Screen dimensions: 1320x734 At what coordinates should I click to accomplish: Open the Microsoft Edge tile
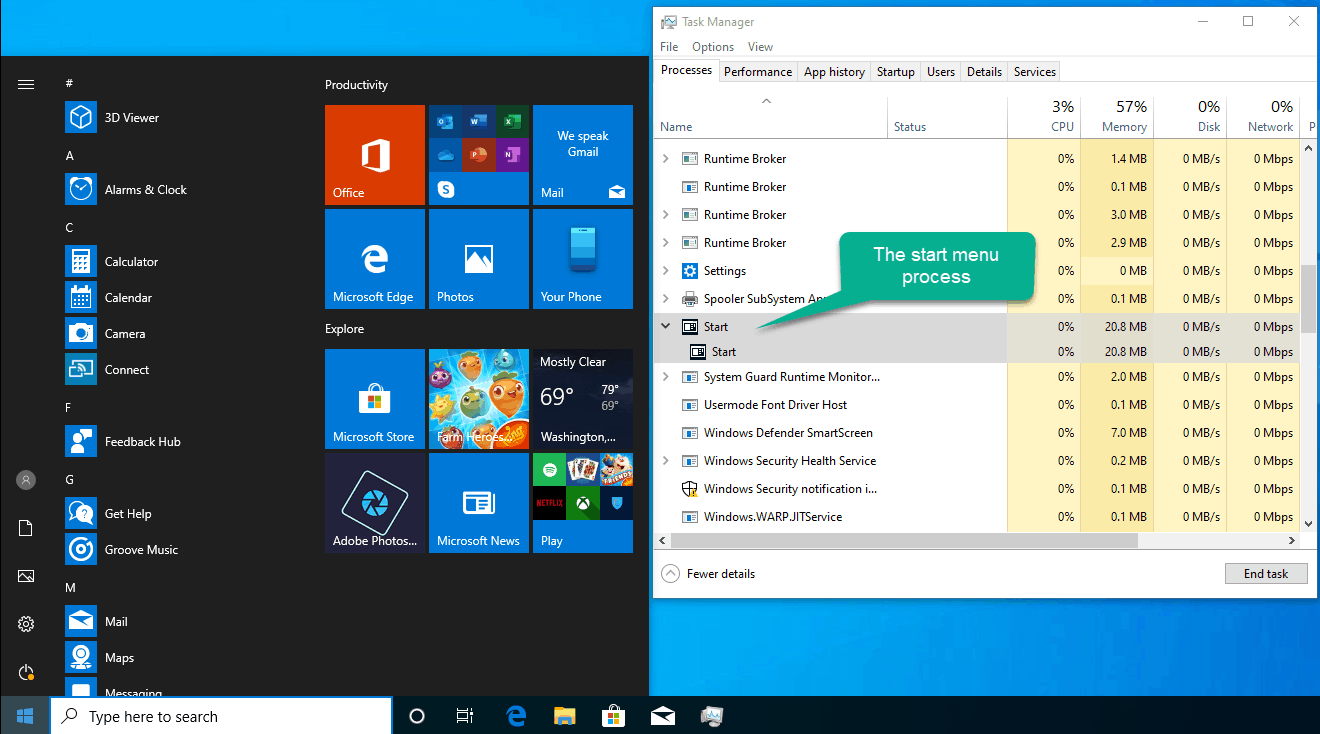[x=375, y=259]
